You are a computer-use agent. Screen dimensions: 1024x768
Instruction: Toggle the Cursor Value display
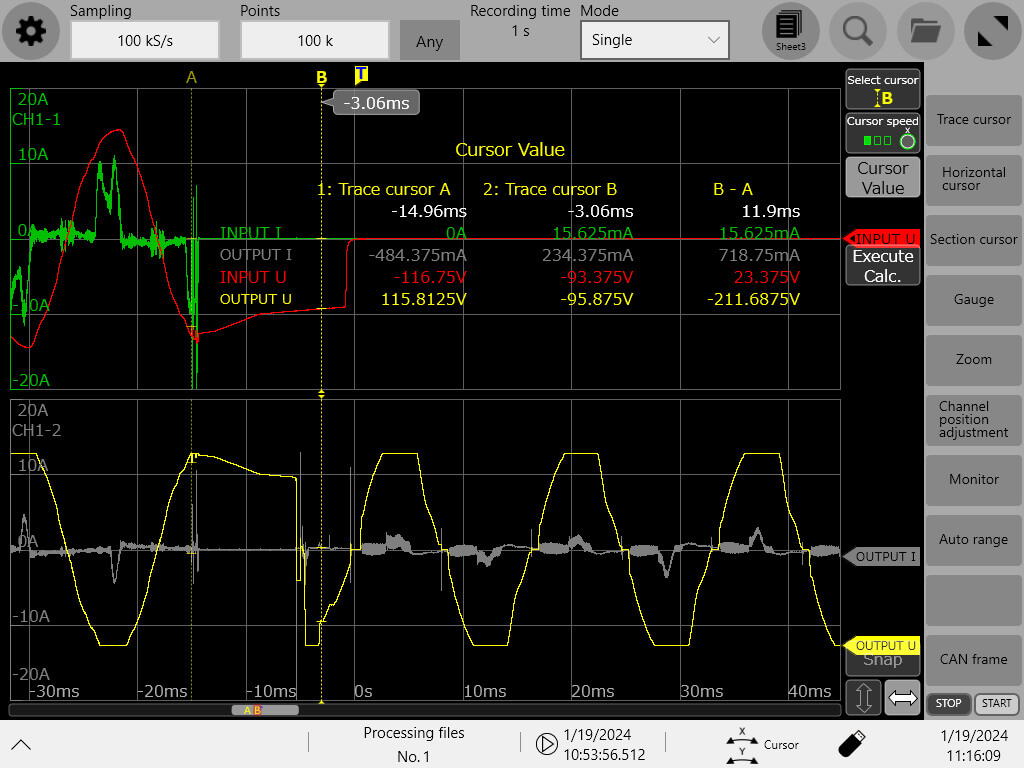(882, 178)
